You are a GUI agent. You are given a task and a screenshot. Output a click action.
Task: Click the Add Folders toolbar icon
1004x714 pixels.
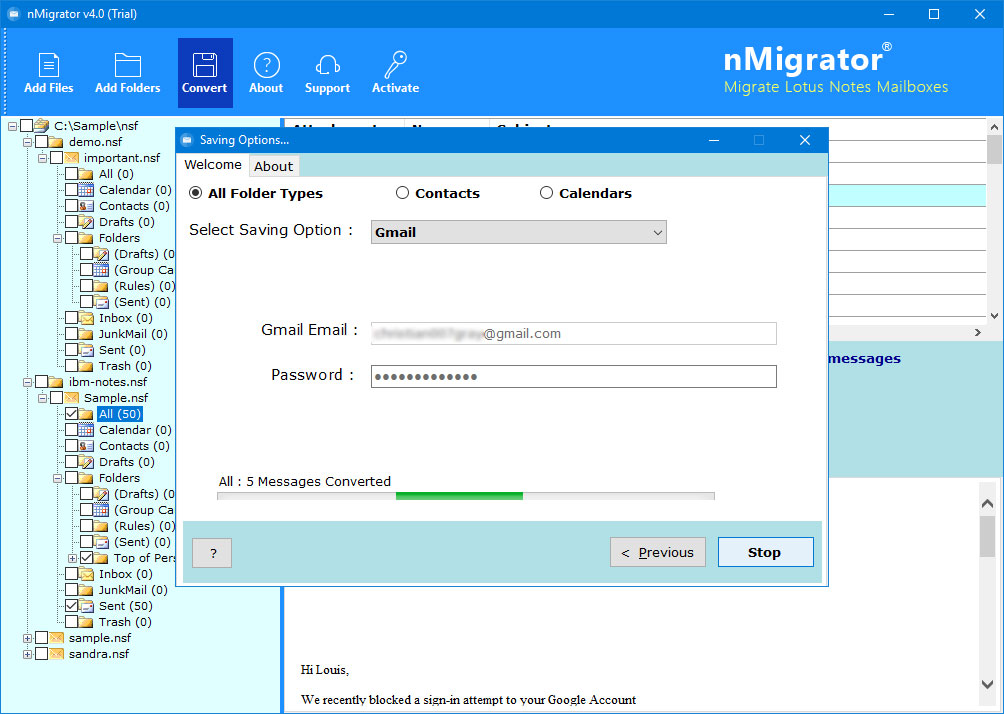[127, 65]
